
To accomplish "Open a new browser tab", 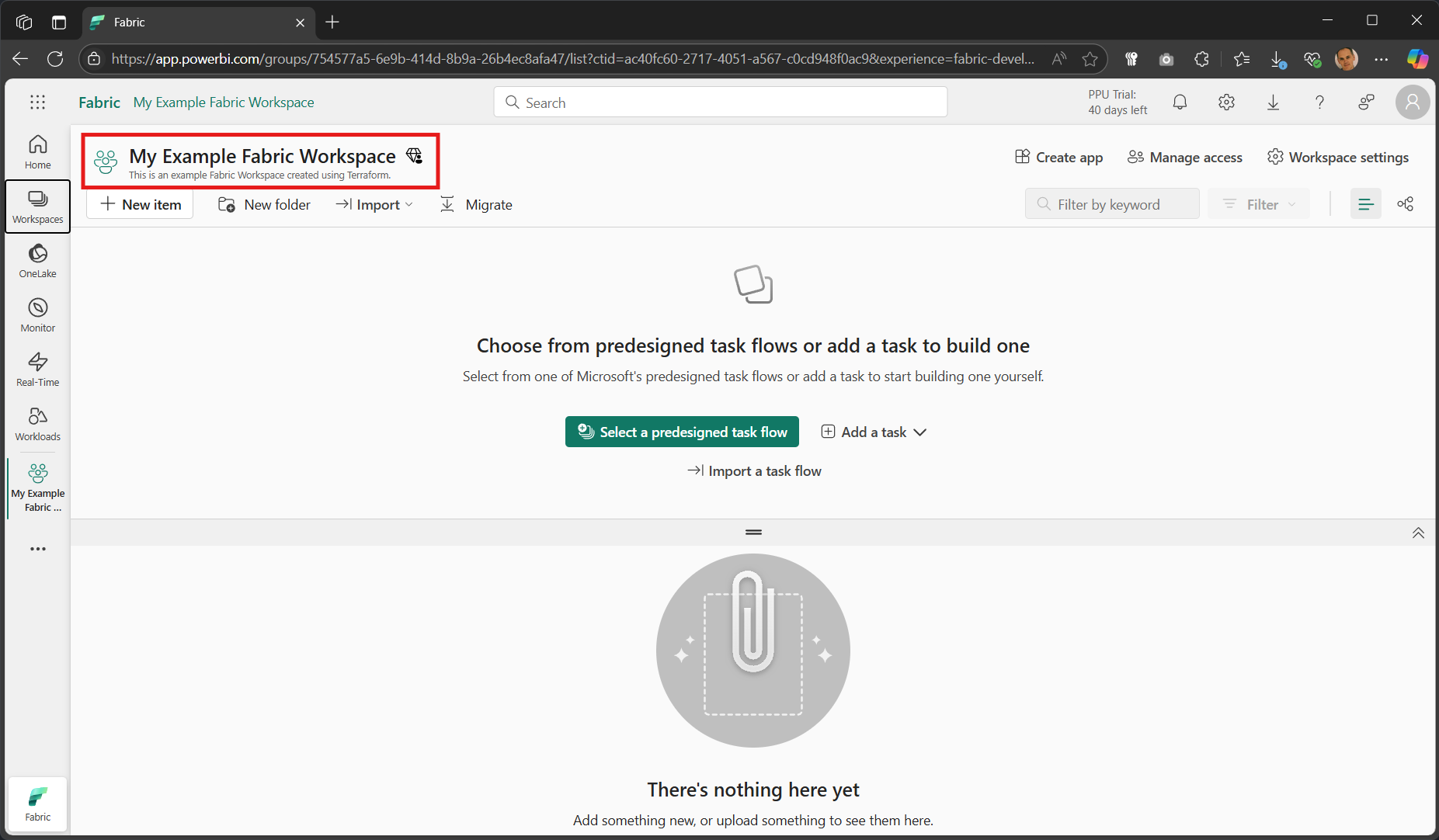I will (x=332, y=23).
